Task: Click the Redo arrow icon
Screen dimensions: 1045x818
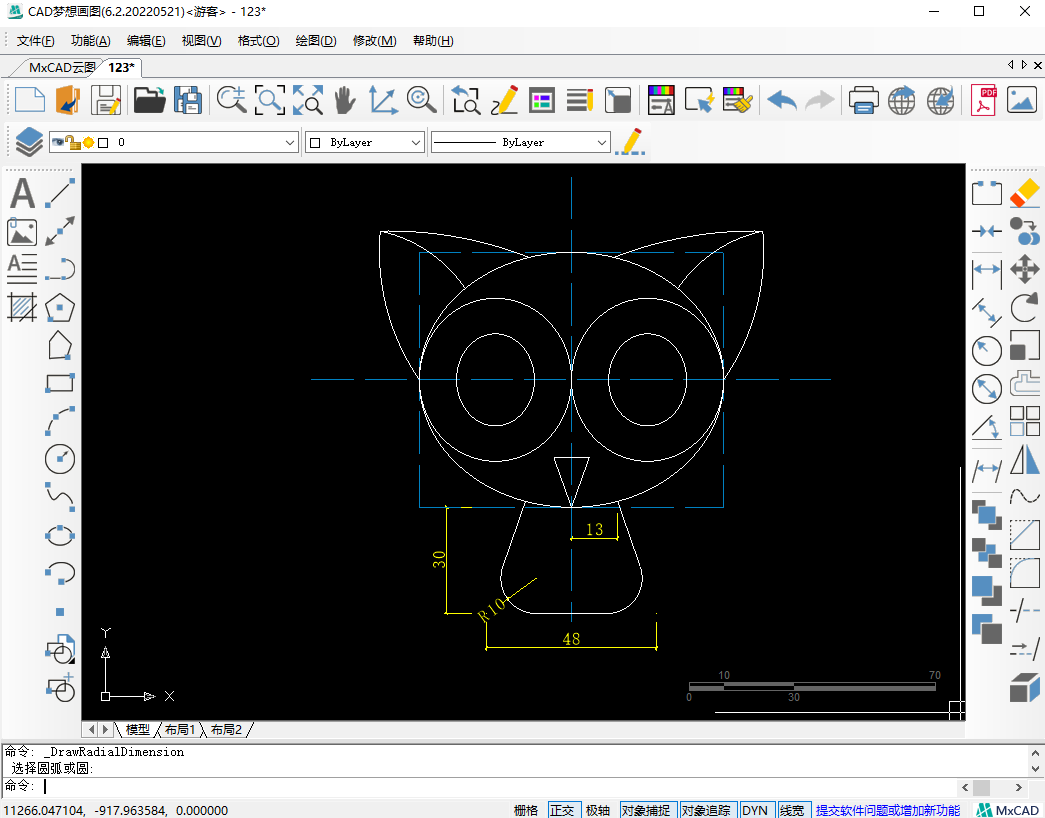Action: coord(820,101)
